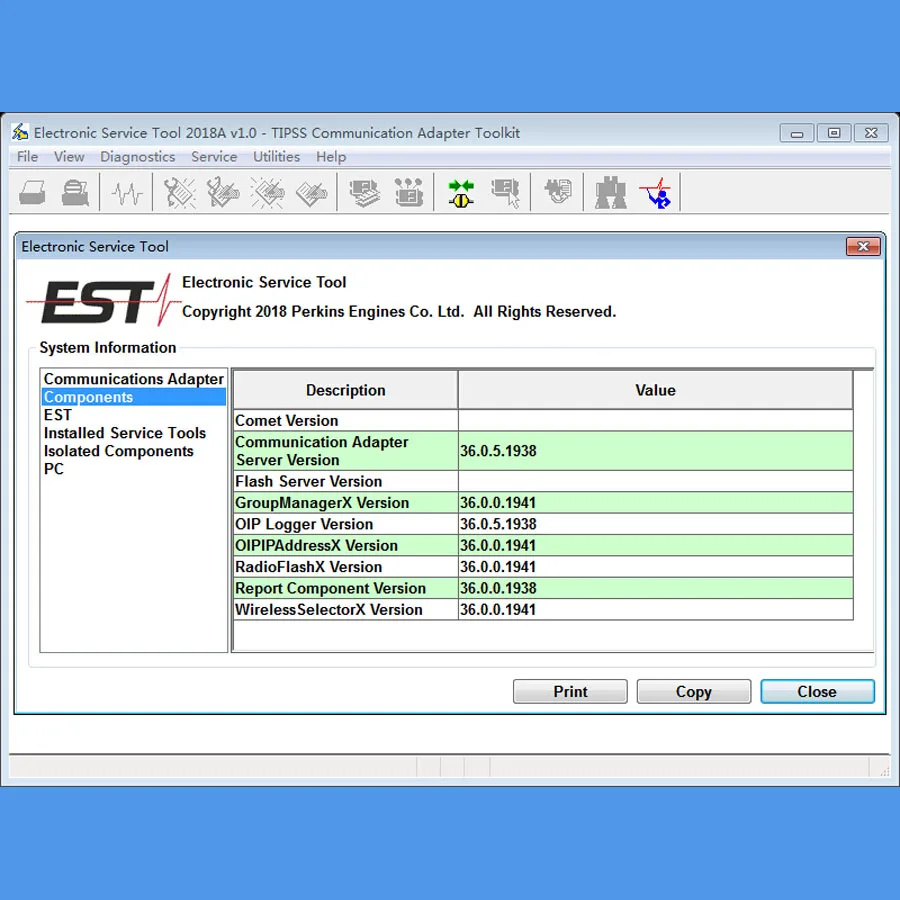Viewport: 900px width, 900px height.
Task: Click the red-blue Communication Adapter Toolkit icon
Action: 656,193
